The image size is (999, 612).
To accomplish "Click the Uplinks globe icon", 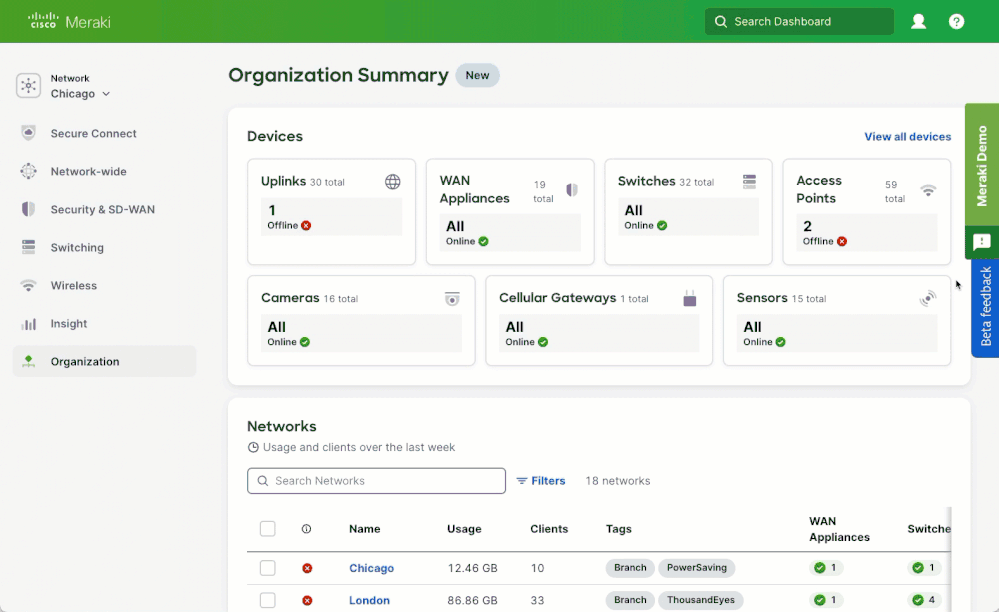I will pos(393,182).
